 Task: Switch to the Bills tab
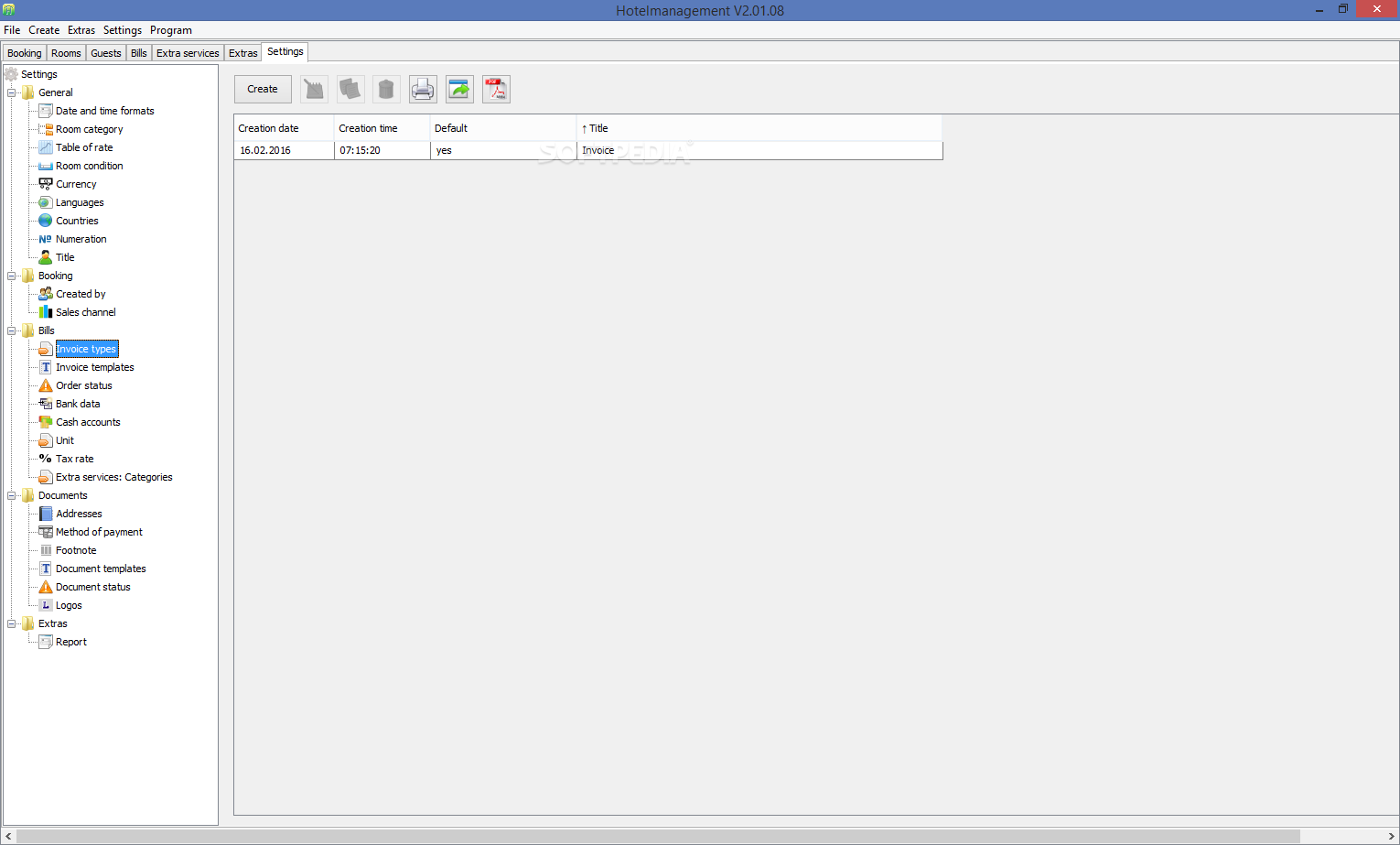(139, 53)
